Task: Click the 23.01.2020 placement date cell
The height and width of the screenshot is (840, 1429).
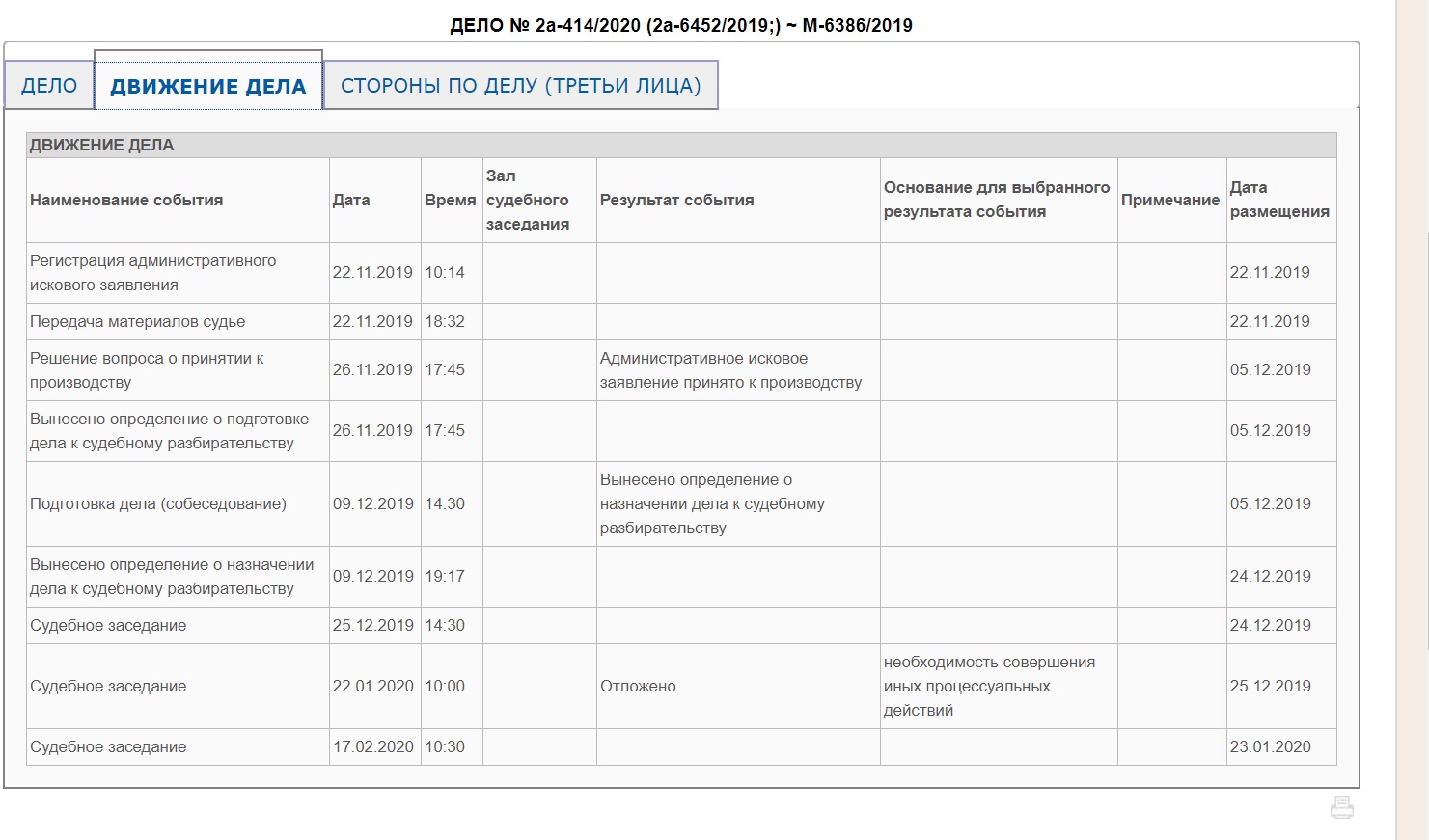Action: [x=1270, y=747]
